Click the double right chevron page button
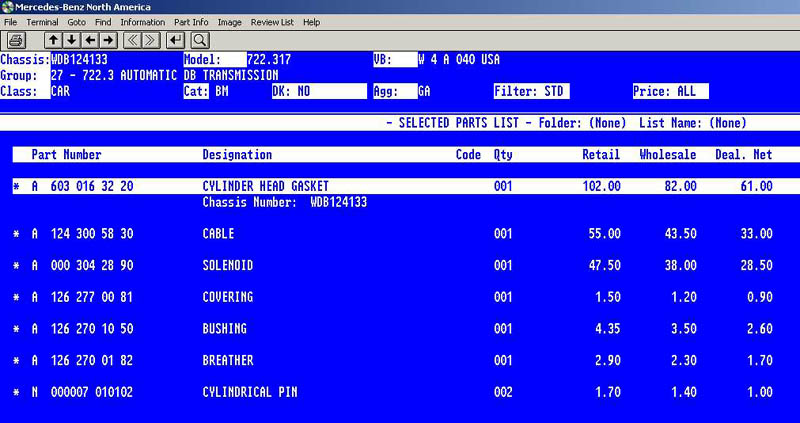 click(151, 40)
